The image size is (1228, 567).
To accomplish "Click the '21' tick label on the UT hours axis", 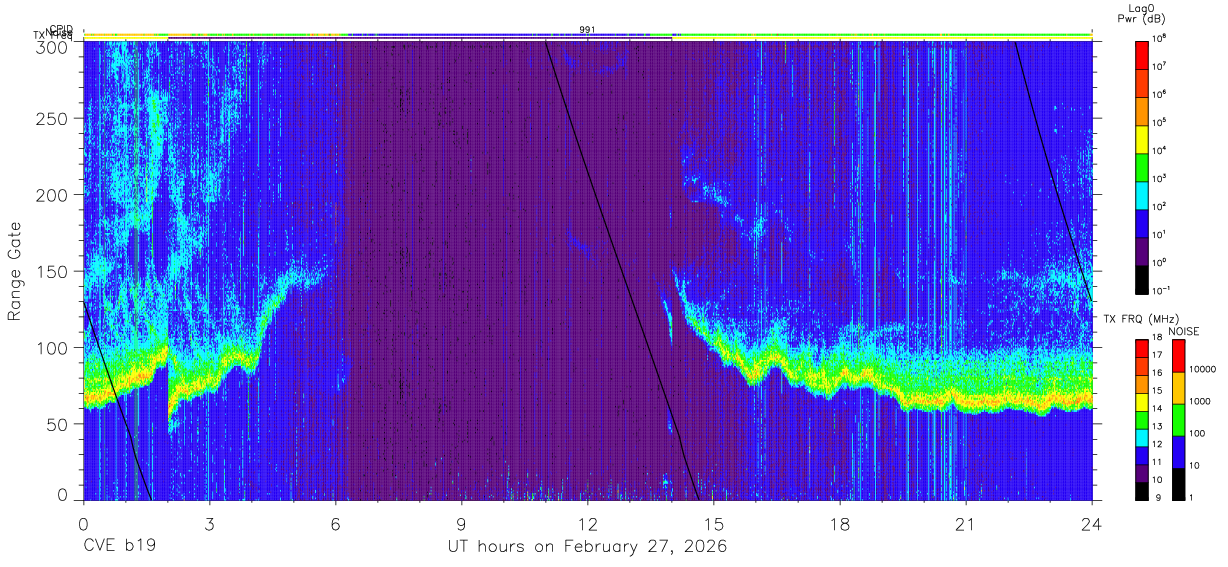I will pos(966,524).
